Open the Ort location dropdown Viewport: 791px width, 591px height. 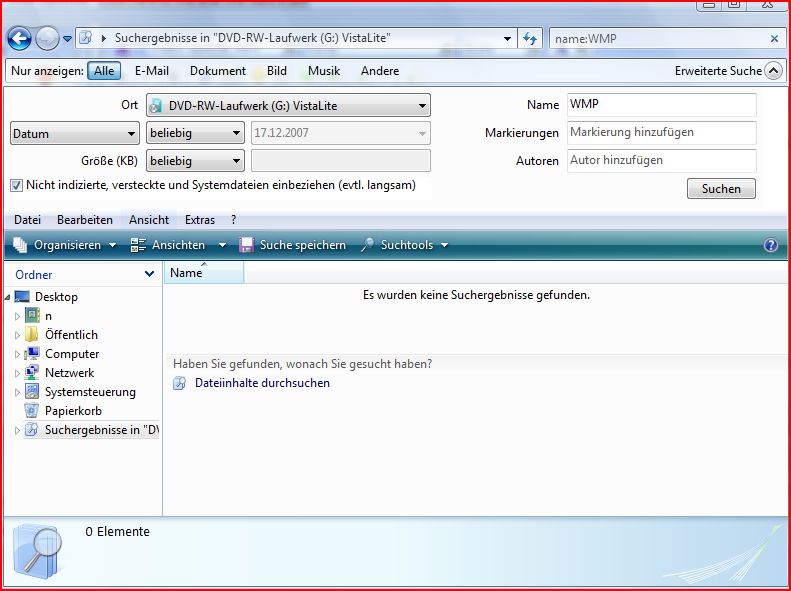(x=288, y=105)
